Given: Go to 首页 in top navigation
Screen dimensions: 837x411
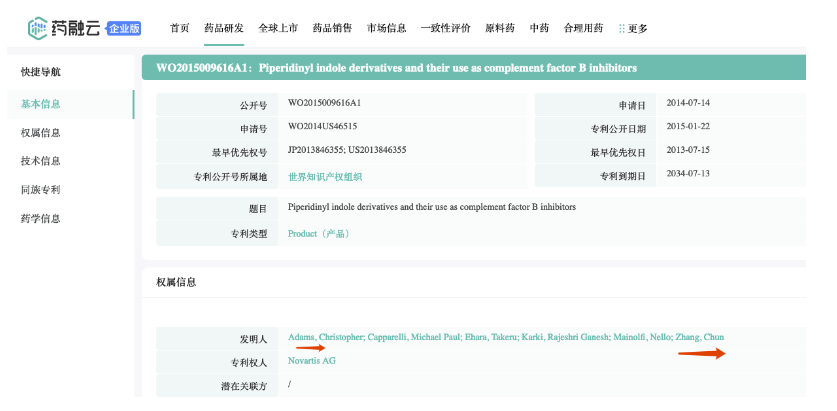Looking at the screenshot, I should [179, 28].
